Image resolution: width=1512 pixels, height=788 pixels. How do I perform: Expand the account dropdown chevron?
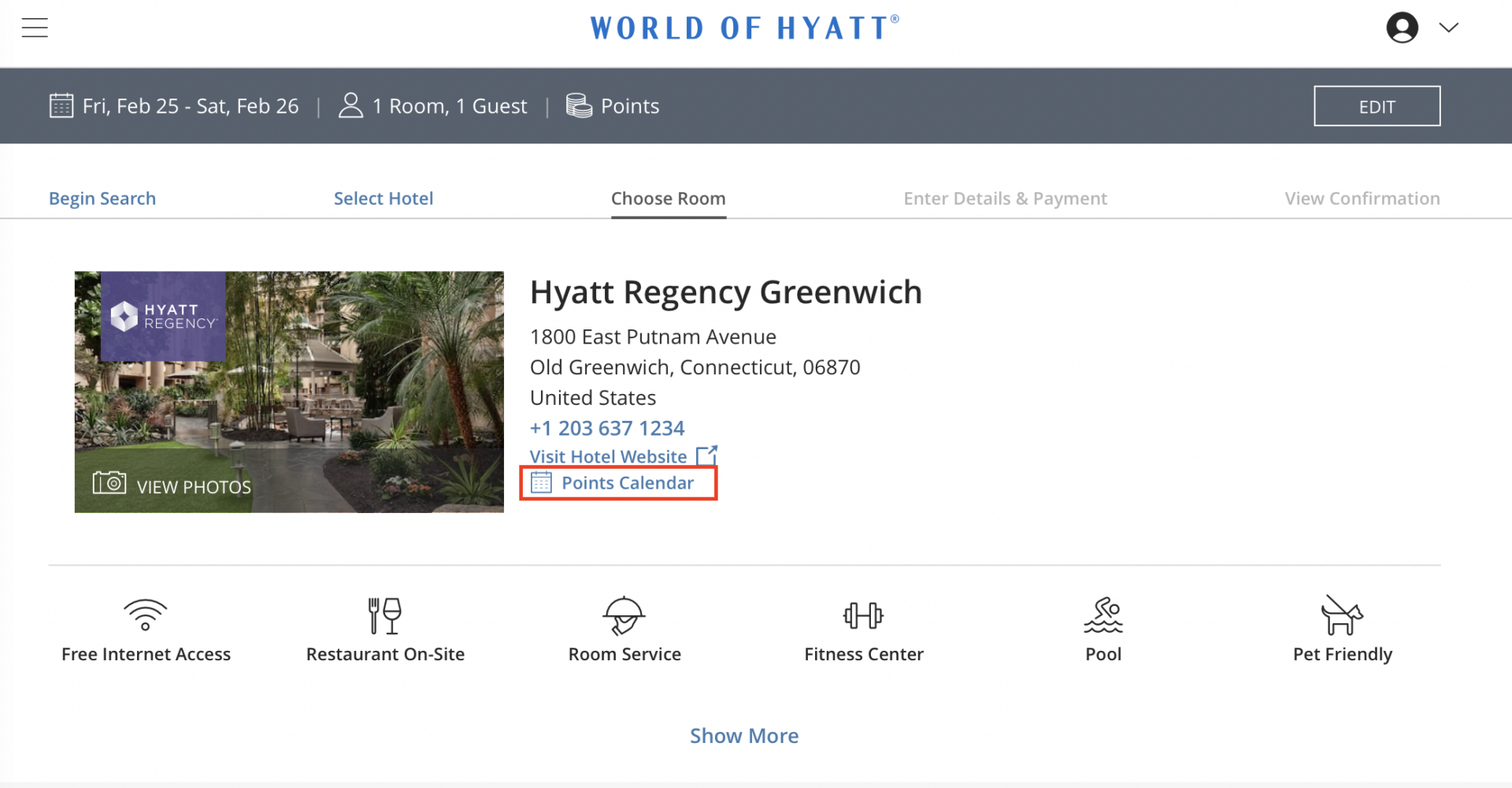[1448, 28]
